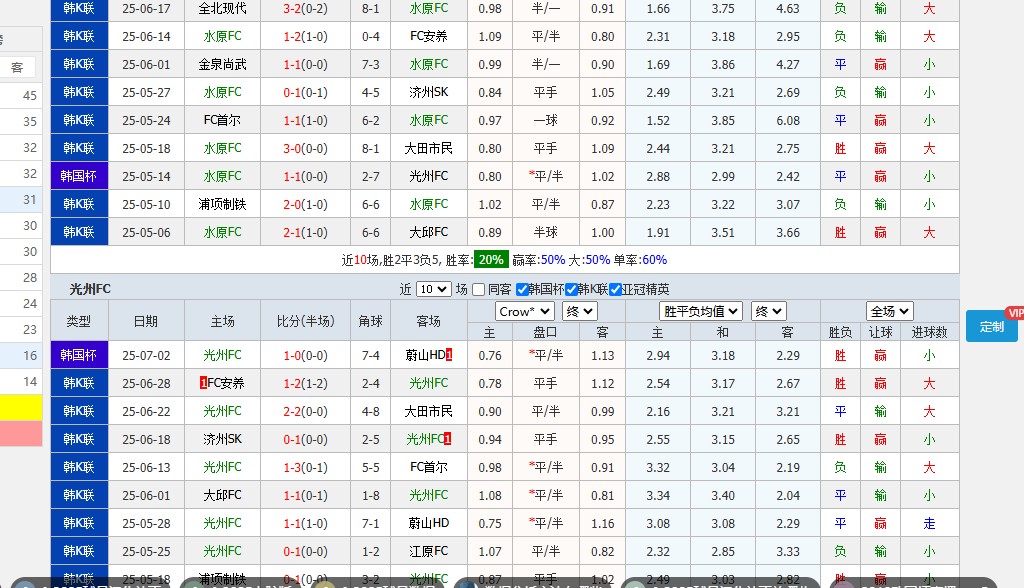
Task: Click the FC首尔 away team link
Action: coord(427,466)
